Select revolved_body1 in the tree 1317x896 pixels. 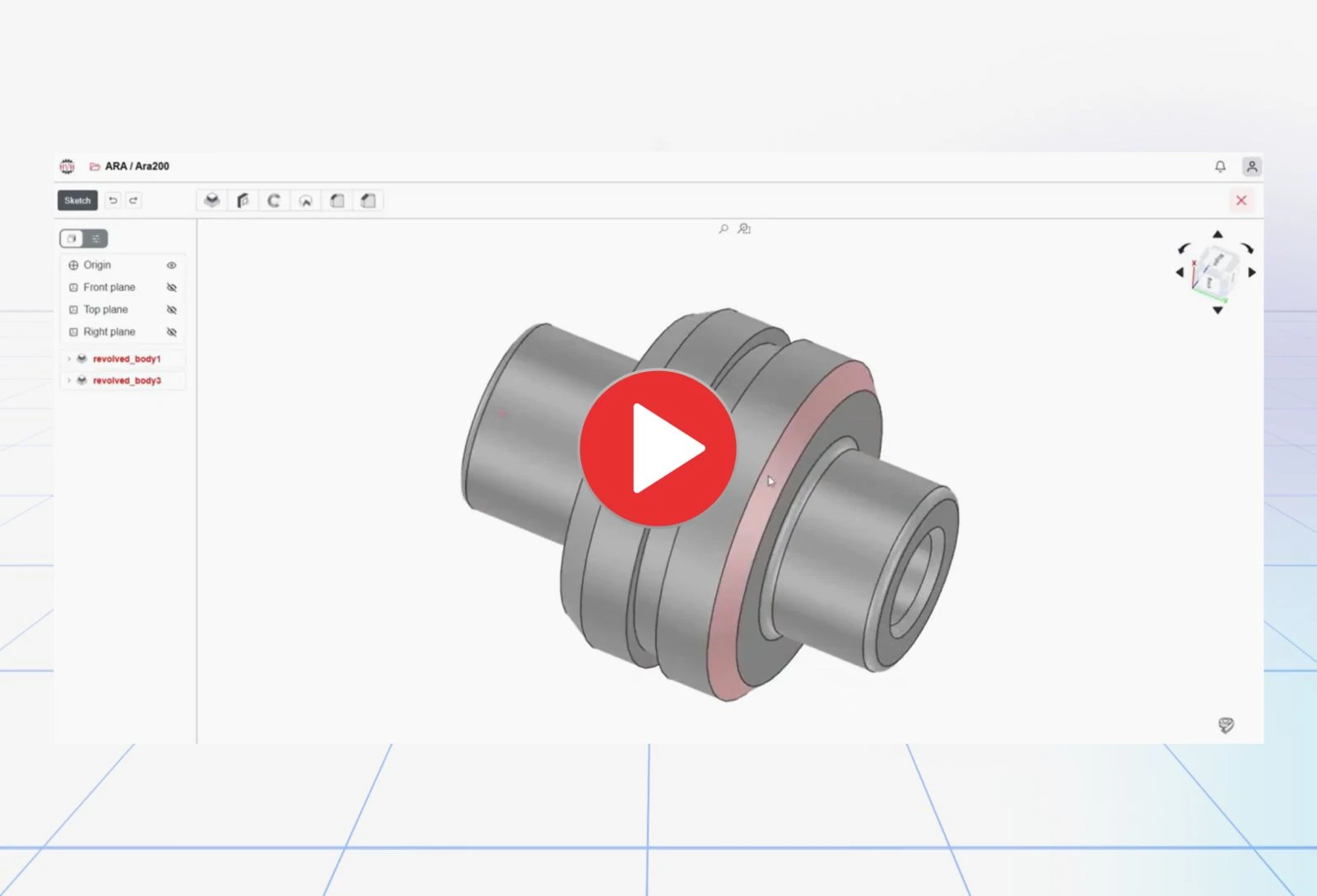point(127,359)
